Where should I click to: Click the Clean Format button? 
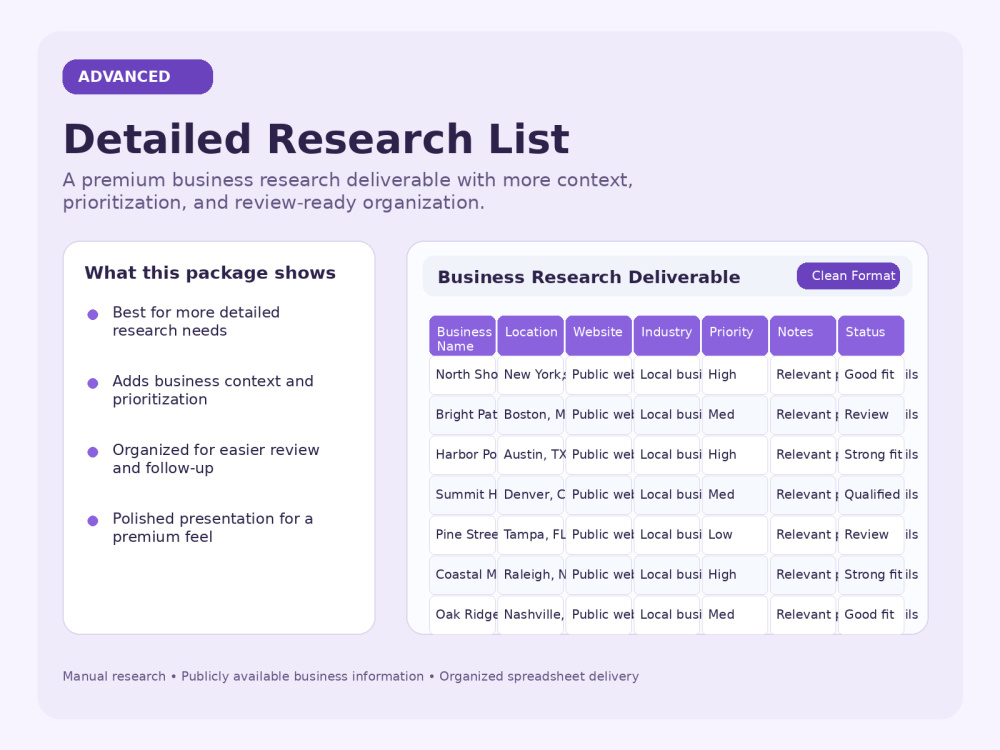point(848,276)
